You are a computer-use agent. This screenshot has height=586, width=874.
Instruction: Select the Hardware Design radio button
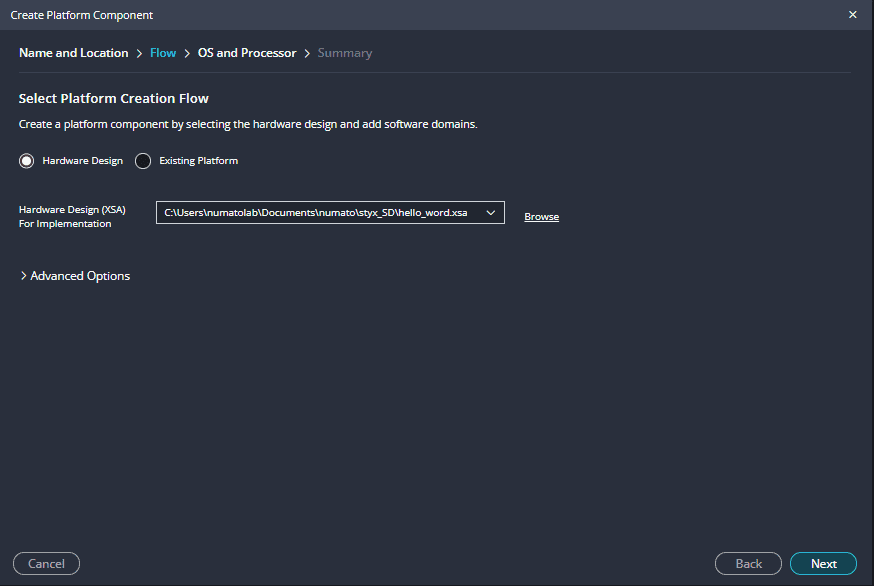[x=27, y=161]
